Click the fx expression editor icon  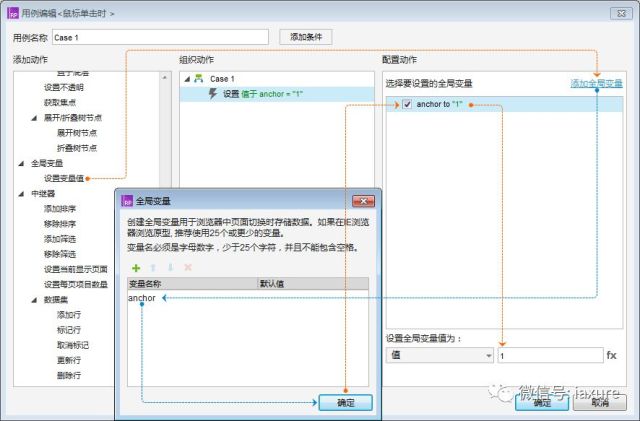pos(611,355)
